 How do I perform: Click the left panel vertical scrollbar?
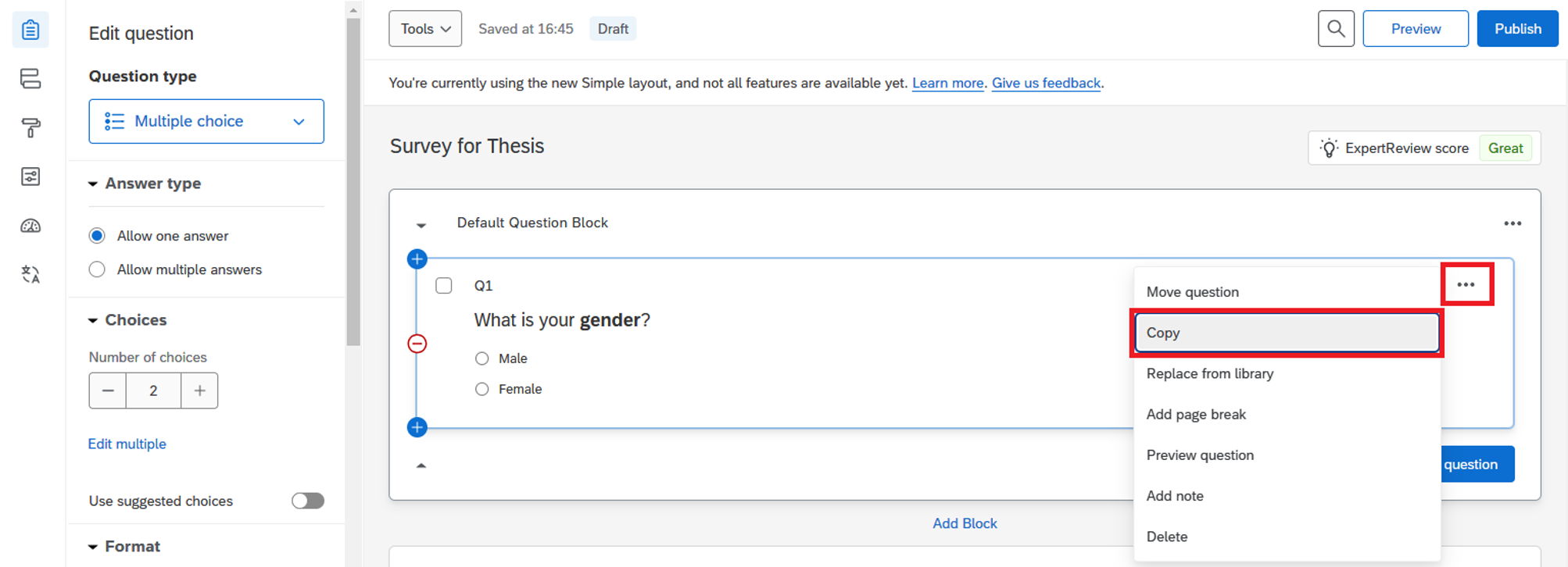pyautogui.click(x=353, y=180)
